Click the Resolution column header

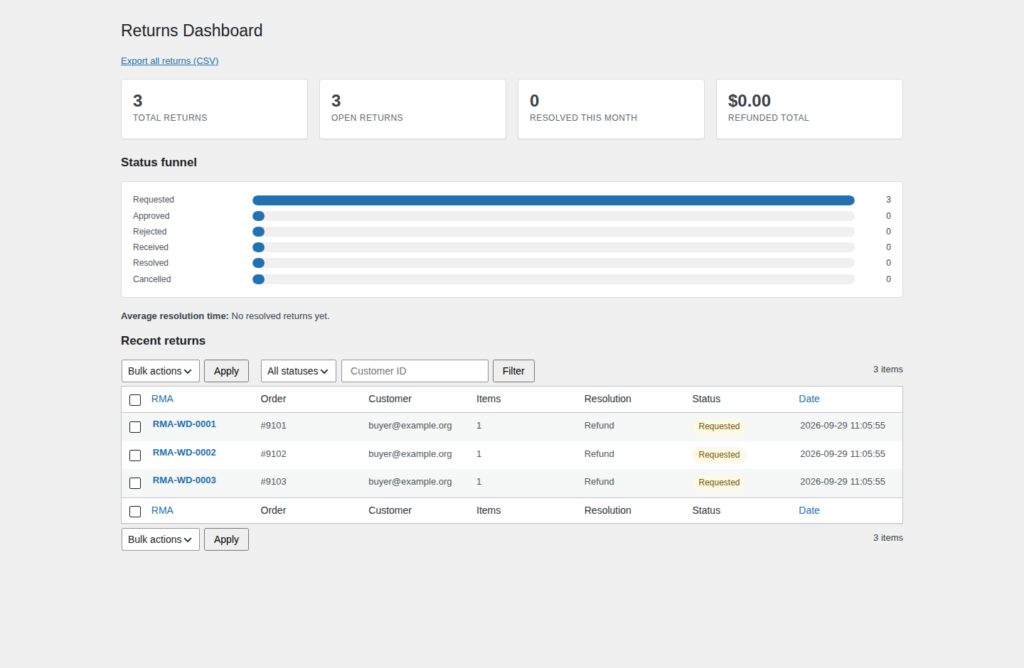(608, 399)
